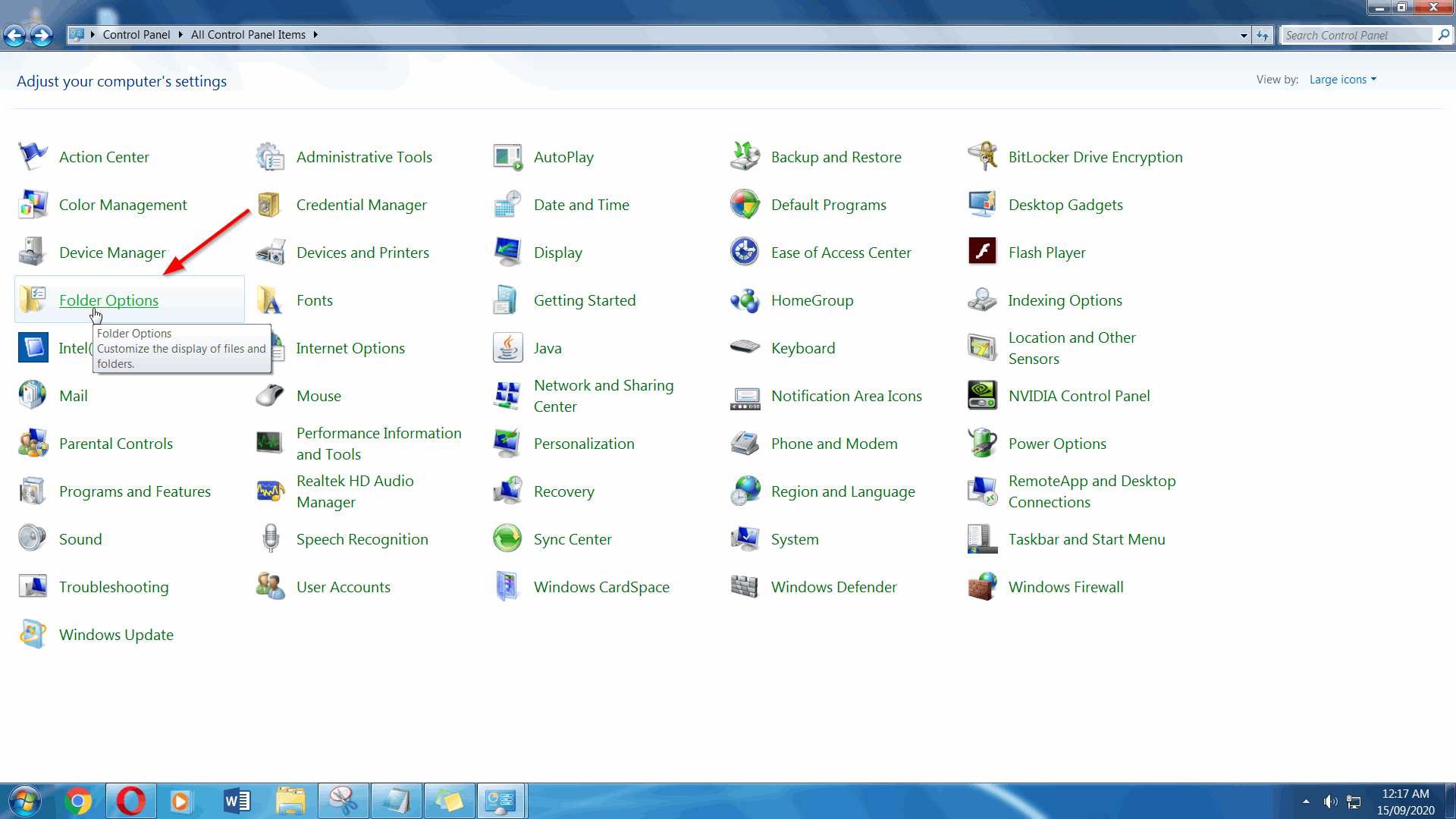Image resolution: width=1456 pixels, height=819 pixels.
Task: Open Indexing Options link
Action: 1065,300
